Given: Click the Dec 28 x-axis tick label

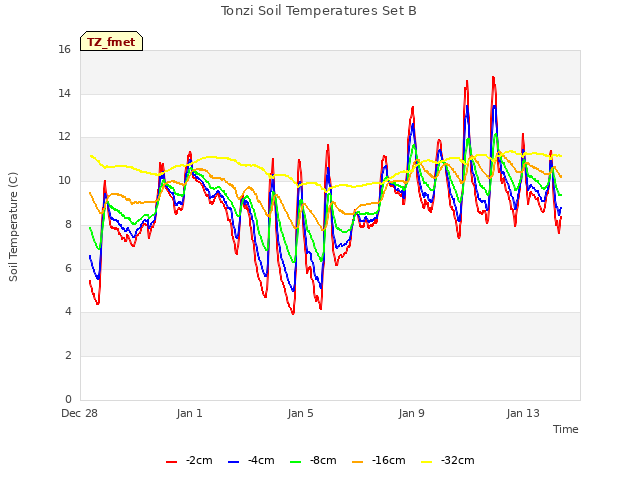Looking at the screenshot, I should 80,413.
